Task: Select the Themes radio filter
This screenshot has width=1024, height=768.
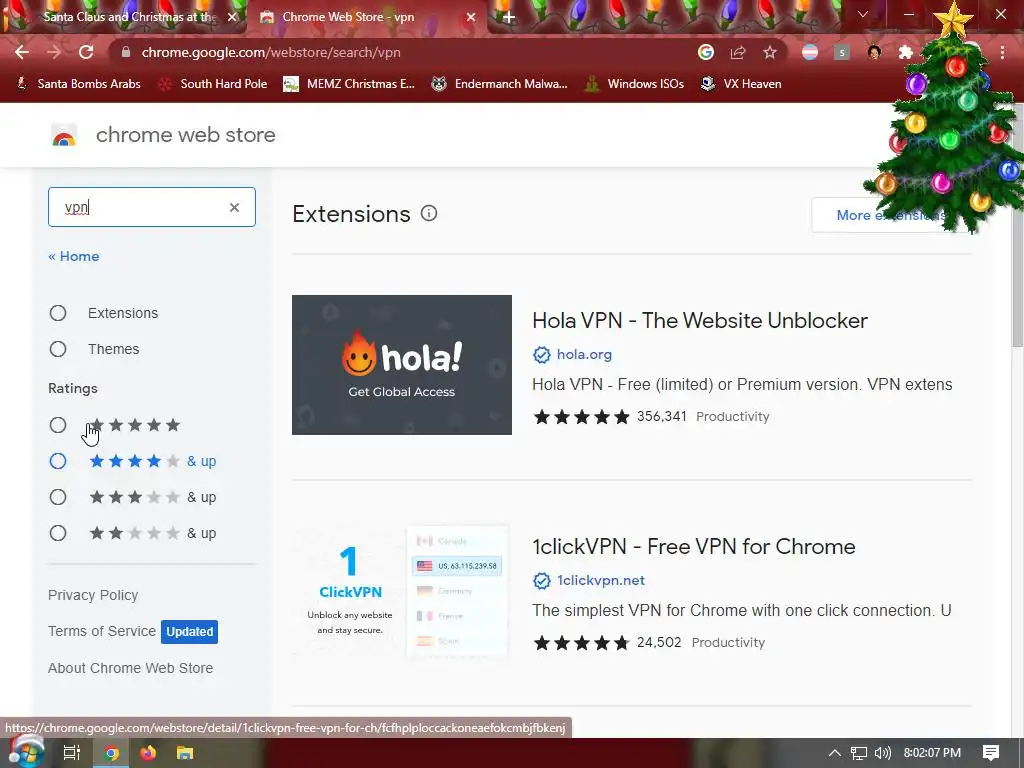Action: pyautogui.click(x=58, y=349)
